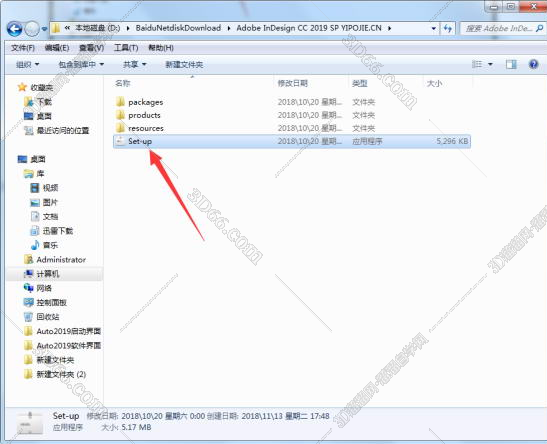Open the Auto2019启动界面 folder
This screenshot has height=444, width=547.
(69, 331)
